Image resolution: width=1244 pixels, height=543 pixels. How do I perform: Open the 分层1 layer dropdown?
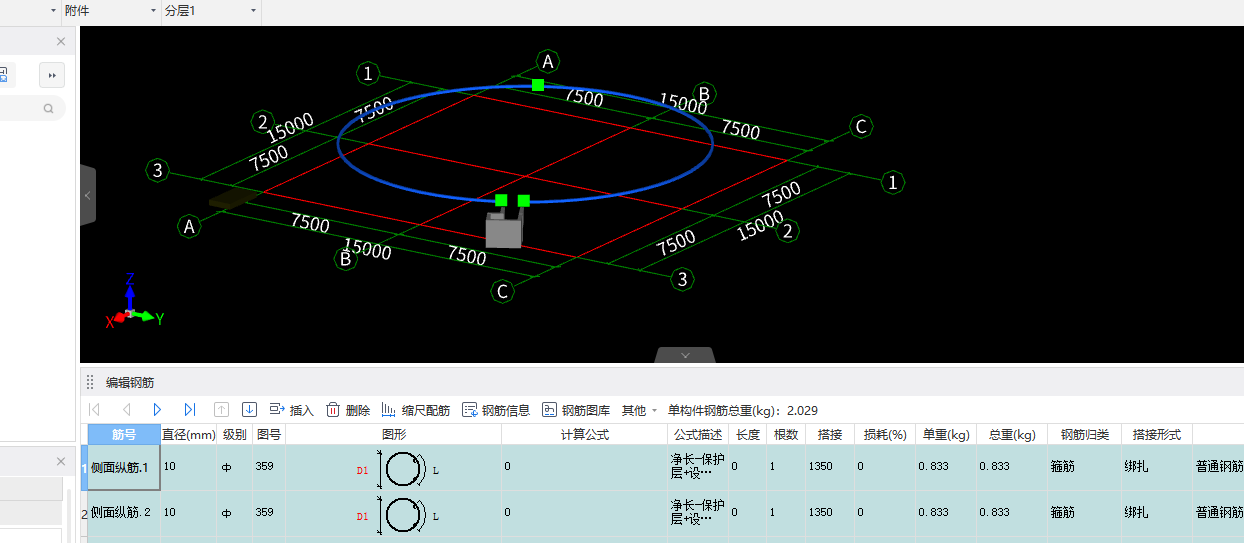210,10
